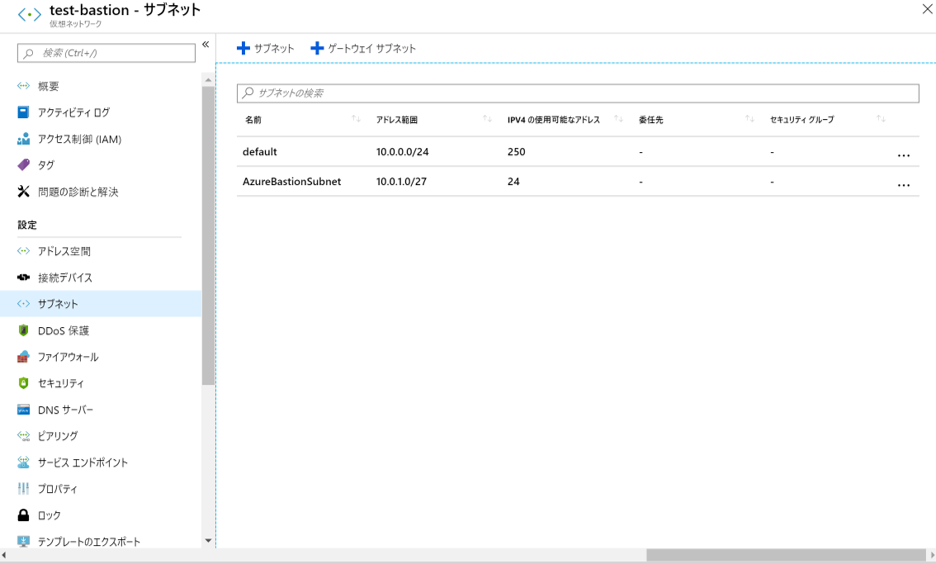The image size is (936, 563).
Task: Focus the 検索 (Ctrl+/) sidebar field
Action: [x=106, y=53]
